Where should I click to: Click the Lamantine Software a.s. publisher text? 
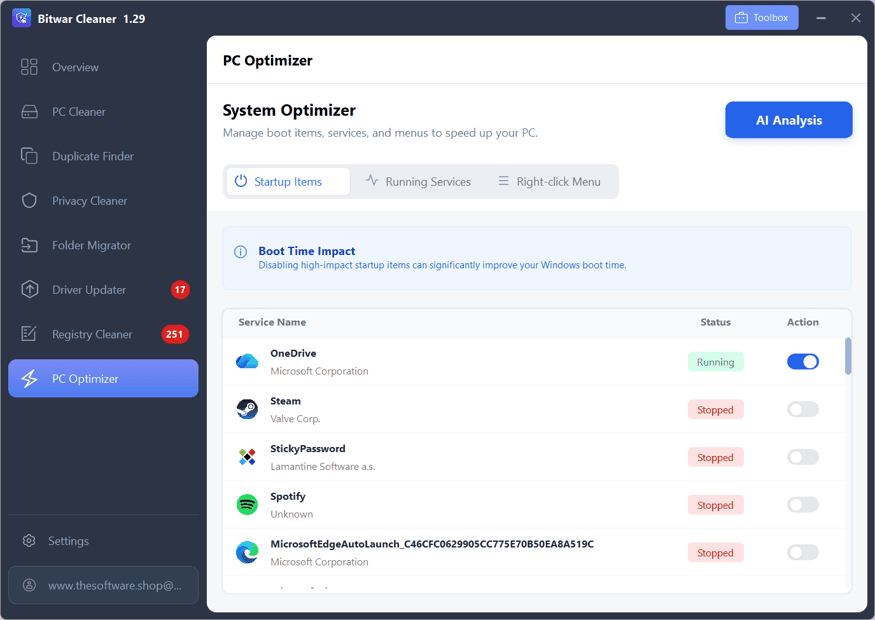click(323, 467)
